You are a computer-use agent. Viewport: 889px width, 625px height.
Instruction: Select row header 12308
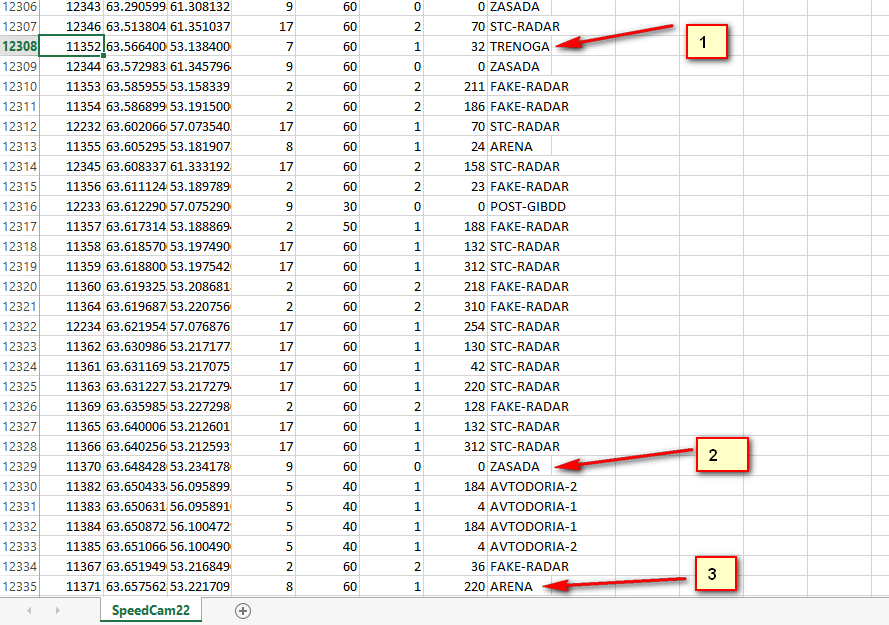[x=20, y=46]
